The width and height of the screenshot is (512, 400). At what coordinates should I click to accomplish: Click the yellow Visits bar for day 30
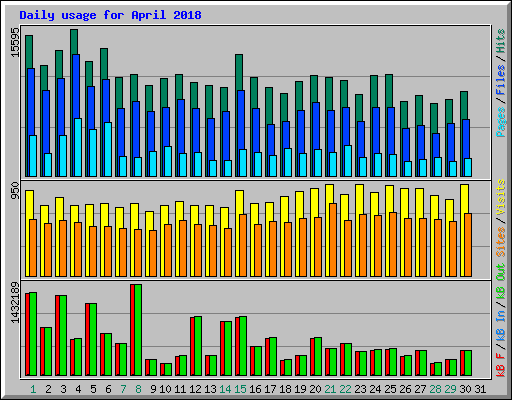click(464, 199)
